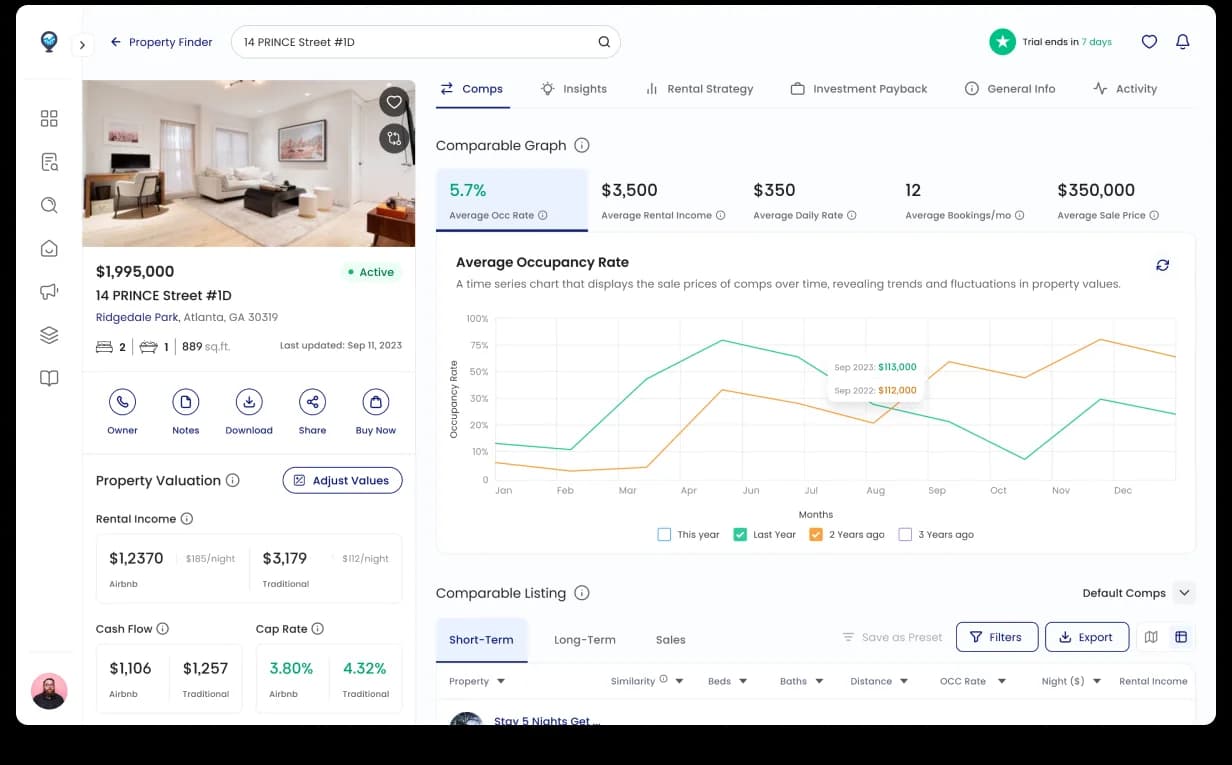
Task: Enable the 3 Years ago checkbox
Action: pyautogui.click(x=905, y=534)
